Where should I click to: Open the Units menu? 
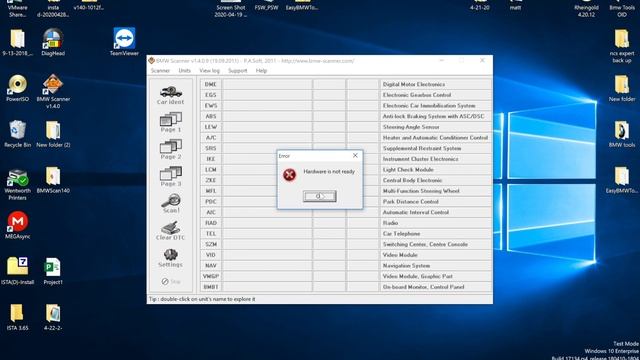tap(184, 71)
